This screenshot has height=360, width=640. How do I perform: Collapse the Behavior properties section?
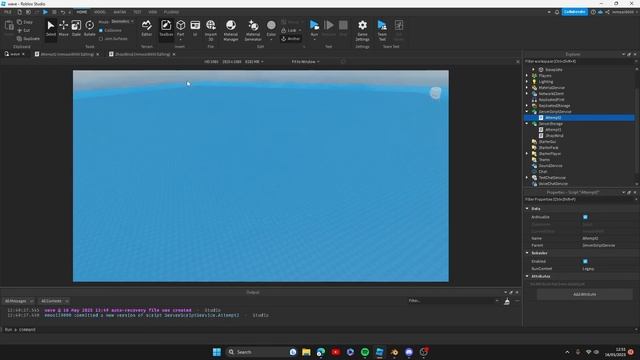pos(527,253)
